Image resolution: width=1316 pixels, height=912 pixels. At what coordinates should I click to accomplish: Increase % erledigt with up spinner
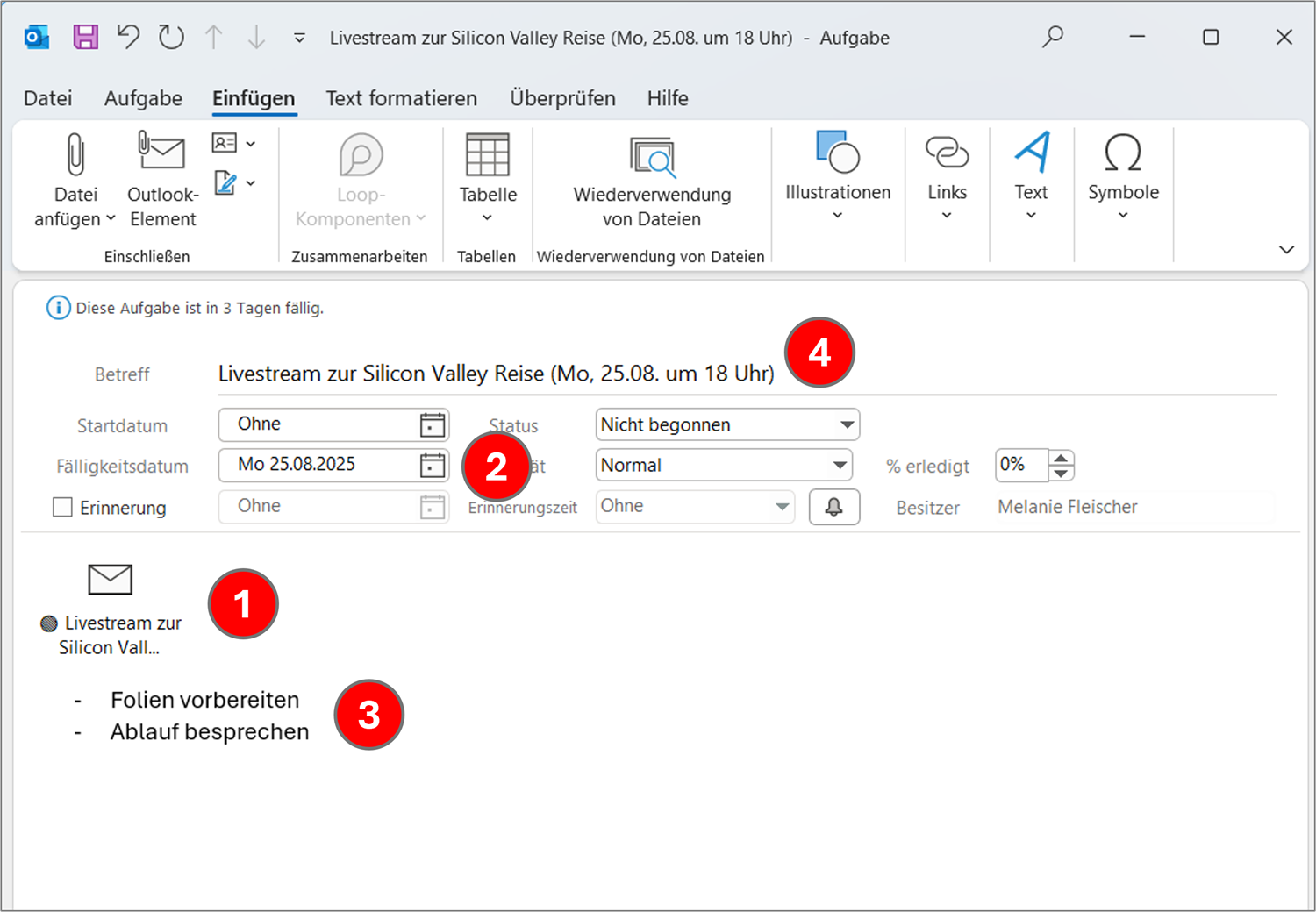[1061, 458]
